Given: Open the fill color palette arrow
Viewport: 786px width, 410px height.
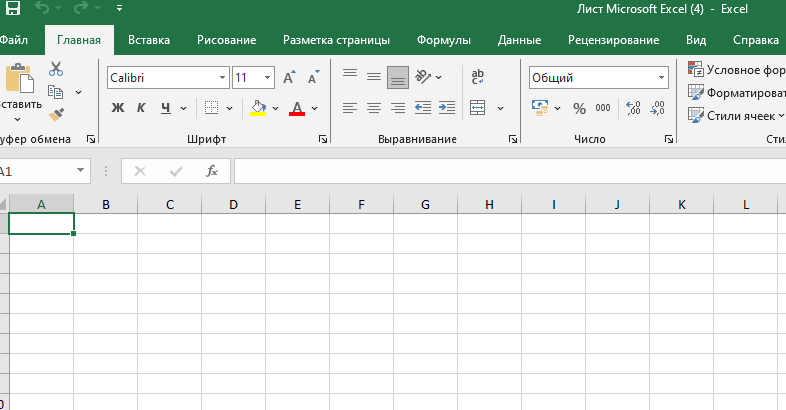Looking at the screenshot, I should (x=275, y=108).
